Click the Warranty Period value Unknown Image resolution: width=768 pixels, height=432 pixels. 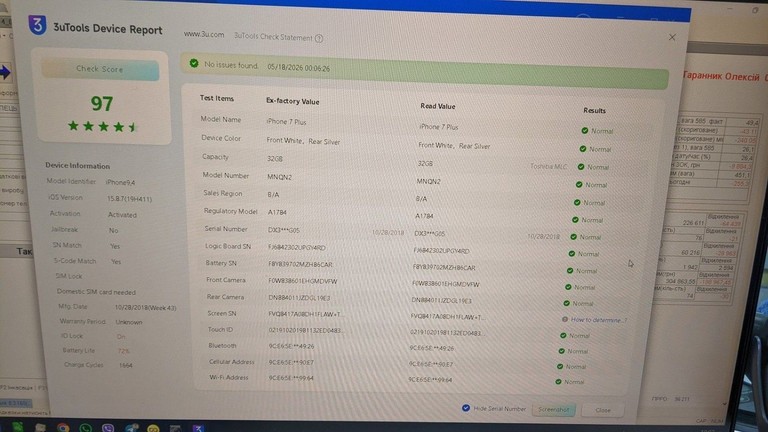(129, 322)
